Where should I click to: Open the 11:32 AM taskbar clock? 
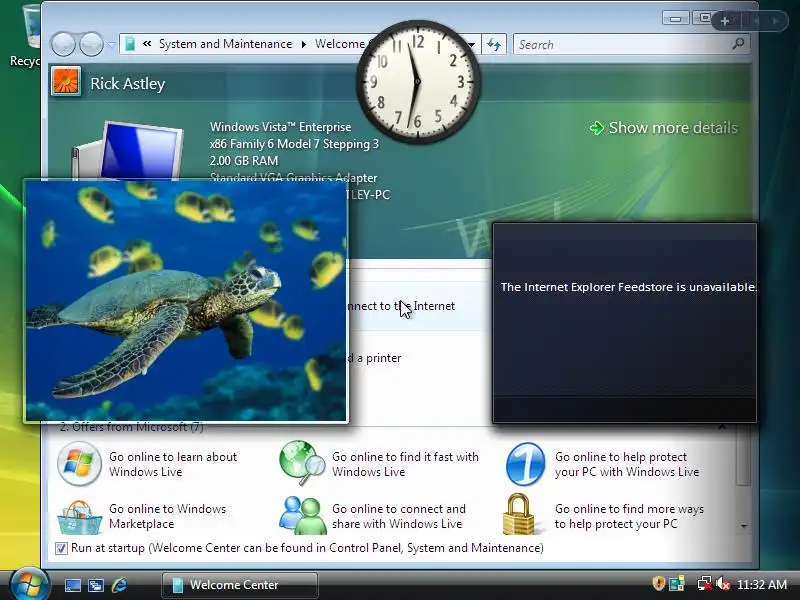point(762,585)
